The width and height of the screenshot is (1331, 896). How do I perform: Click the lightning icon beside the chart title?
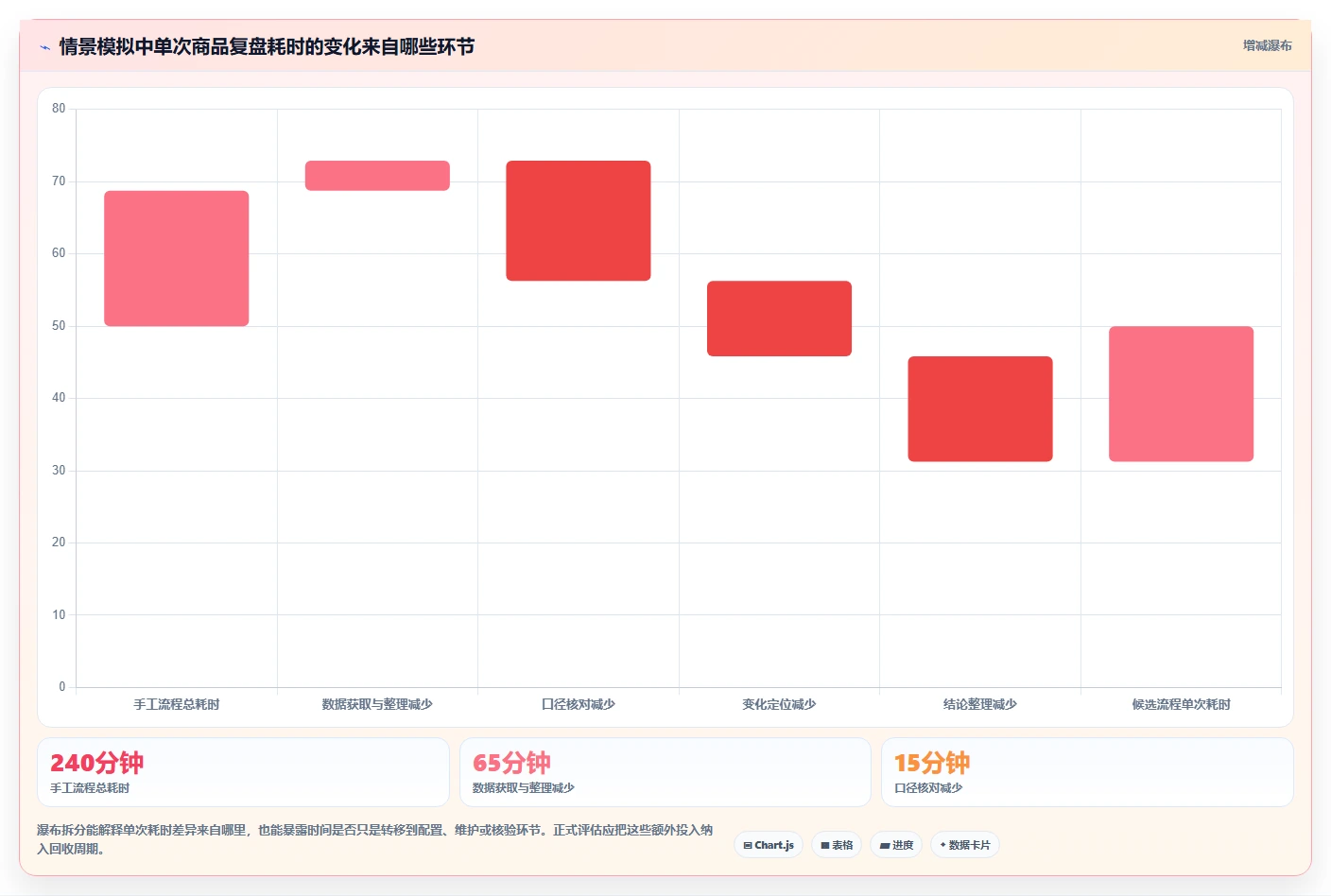[44, 47]
